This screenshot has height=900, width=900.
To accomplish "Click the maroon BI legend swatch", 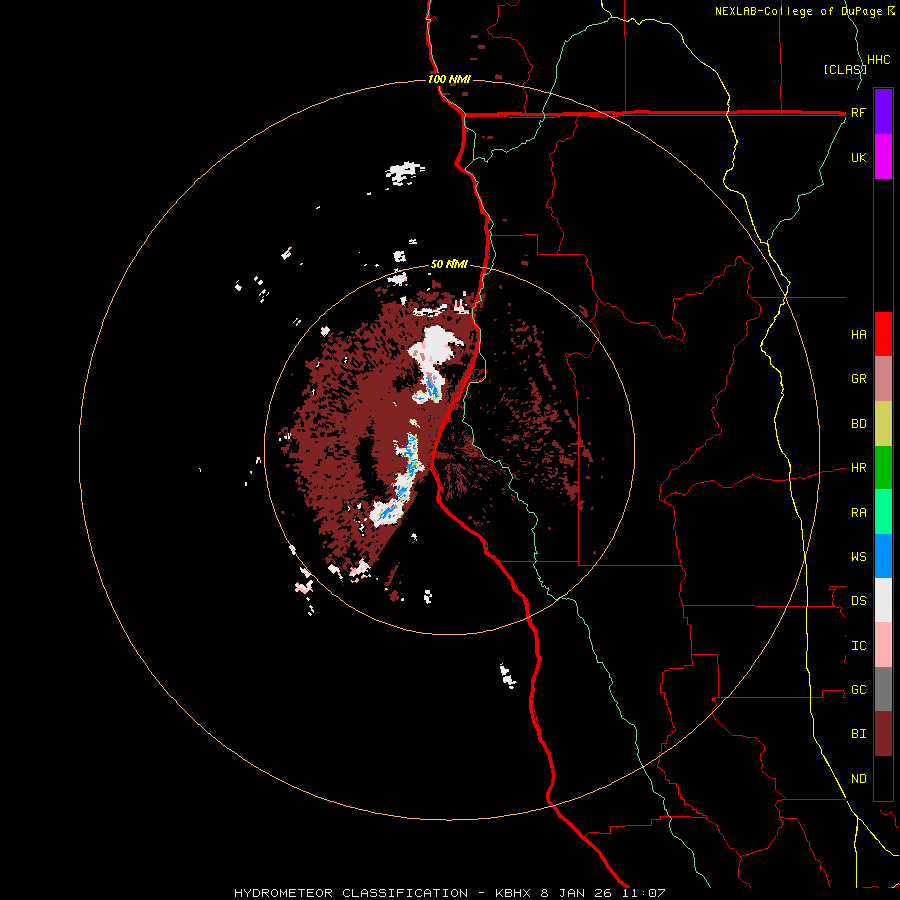I will [883, 734].
